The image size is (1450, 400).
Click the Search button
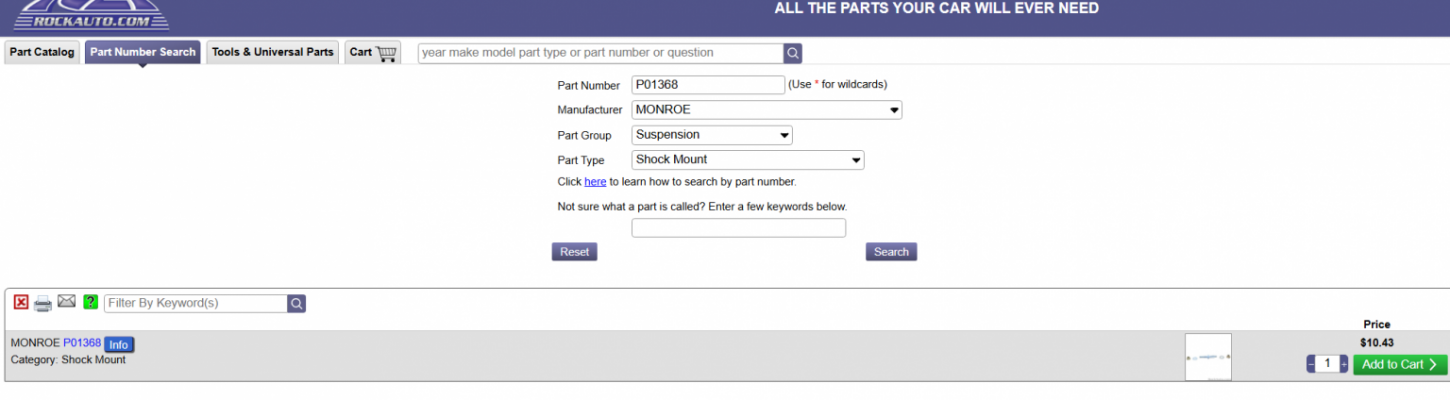tap(891, 252)
